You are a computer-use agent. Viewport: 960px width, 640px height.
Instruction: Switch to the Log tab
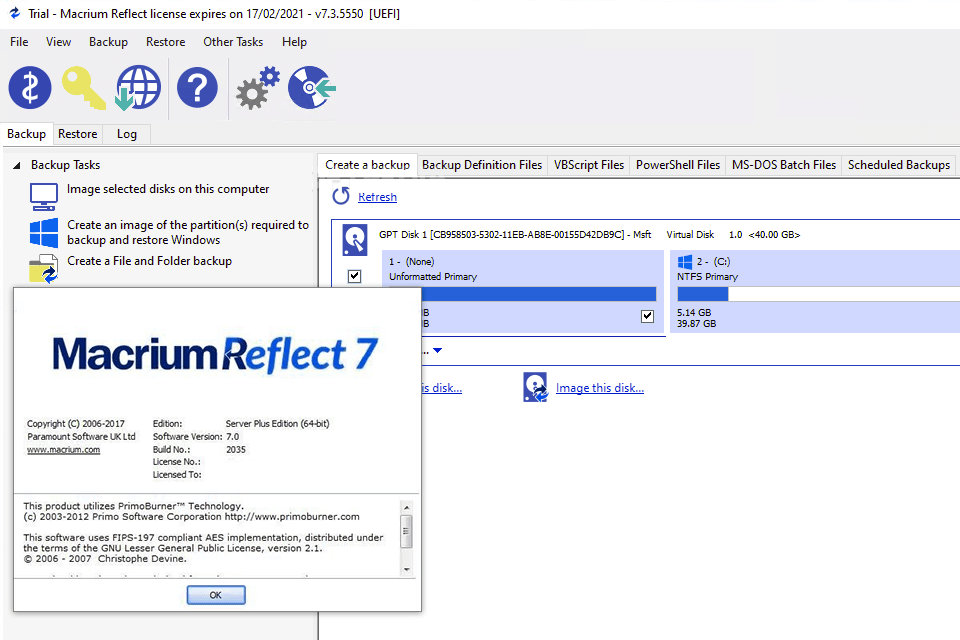pos(127,134)
